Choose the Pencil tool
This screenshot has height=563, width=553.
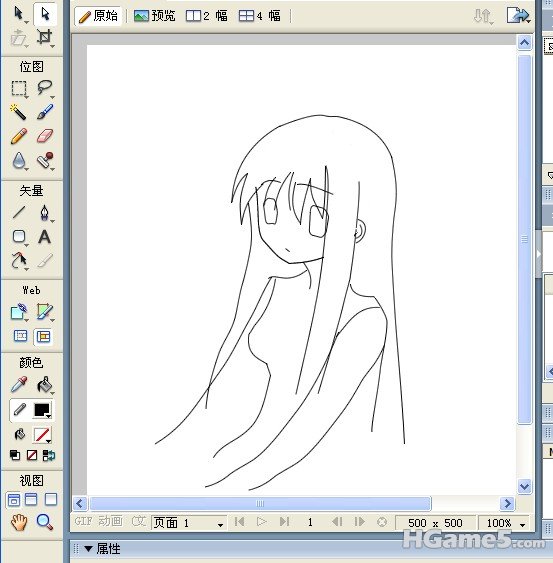click(x=18, y=136)
